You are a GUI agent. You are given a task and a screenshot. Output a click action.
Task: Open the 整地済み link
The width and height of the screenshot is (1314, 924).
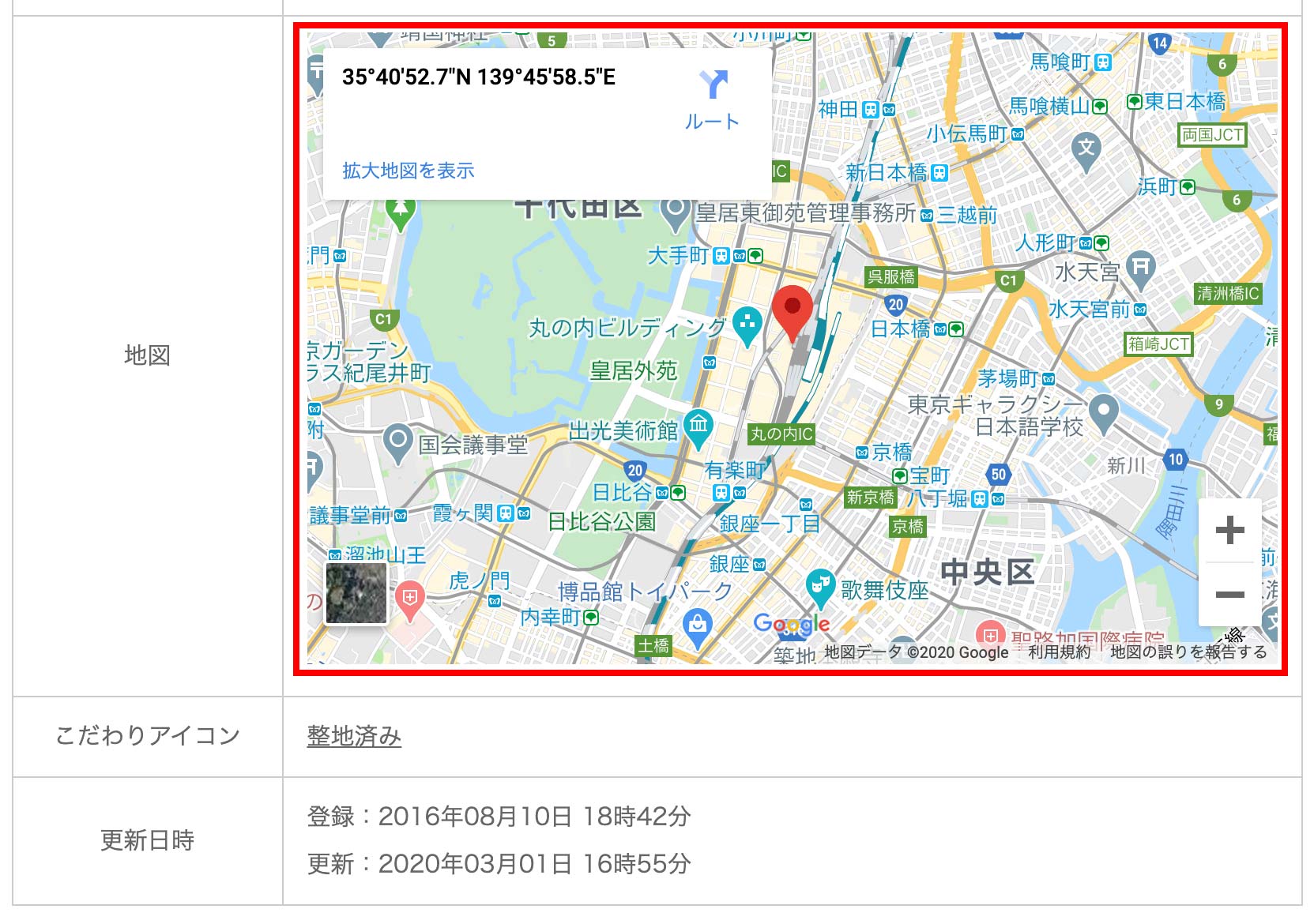coord(354,736)
